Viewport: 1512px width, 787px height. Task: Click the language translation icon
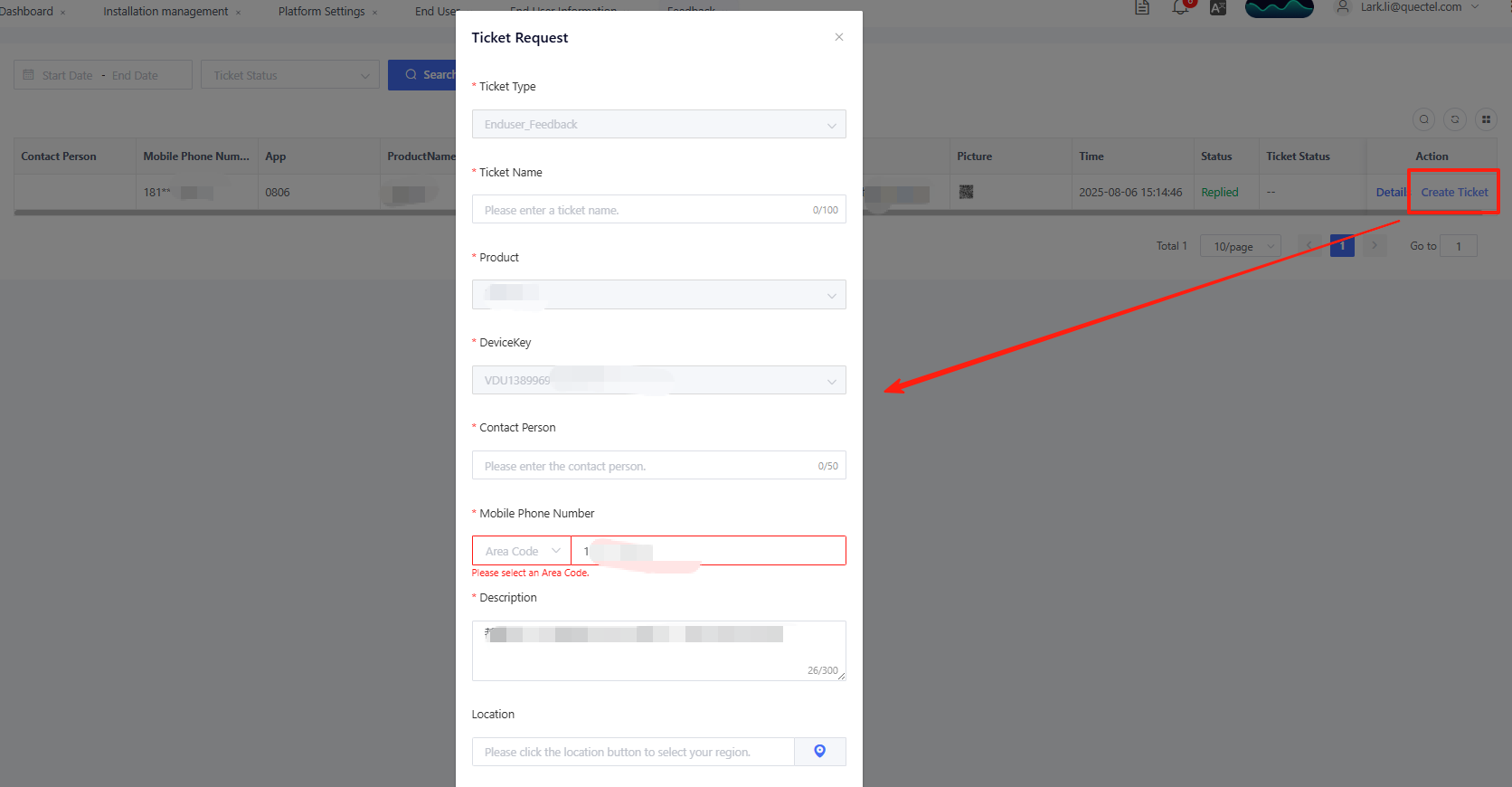1218,8
